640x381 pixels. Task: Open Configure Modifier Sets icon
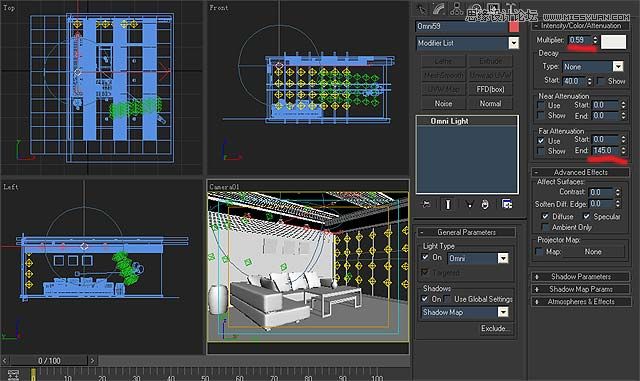click(x=507, y=204)
